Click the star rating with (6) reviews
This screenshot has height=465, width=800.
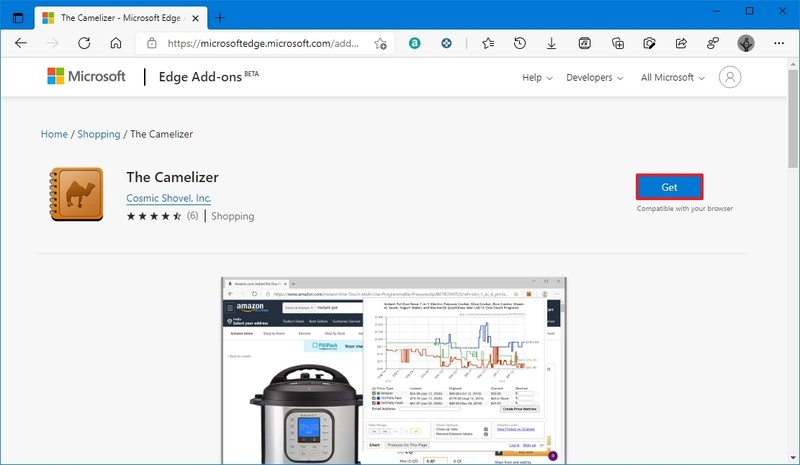pyautogui.click(x=162, y=216)
